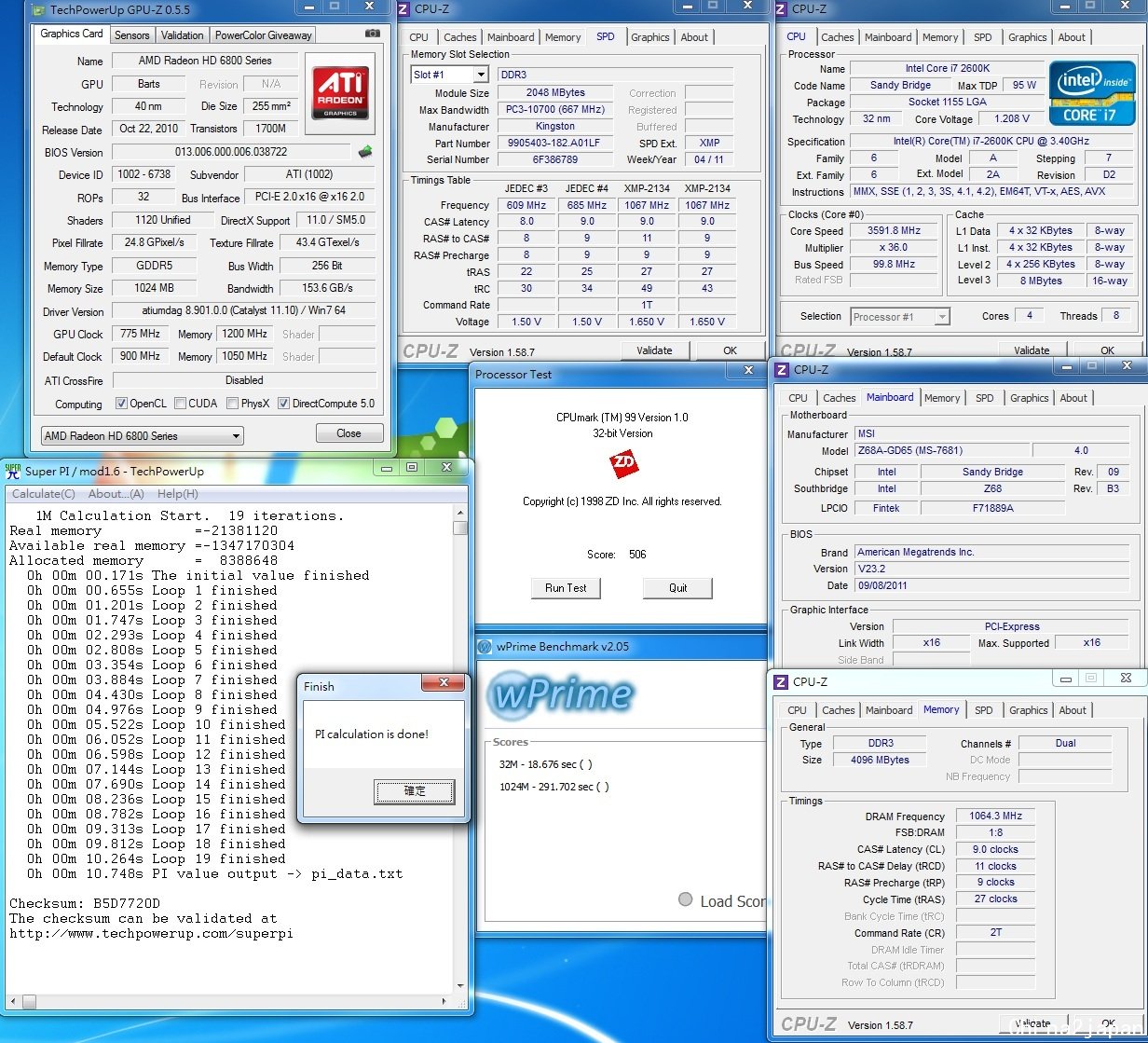Click the CPU-Z Memory window title icon
Image resolution: width=1148 pixels, height=1043 pixels.
pyautogui.click(x=781, y=682)
